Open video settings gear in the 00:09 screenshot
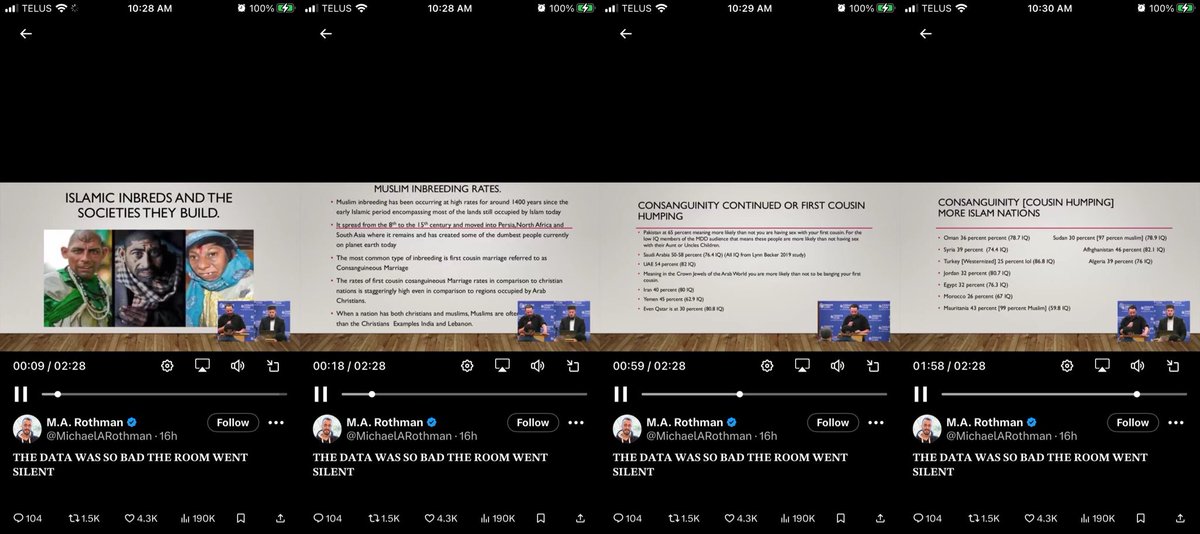Viewport: 1200px width, 534px height. pos(167,366)
